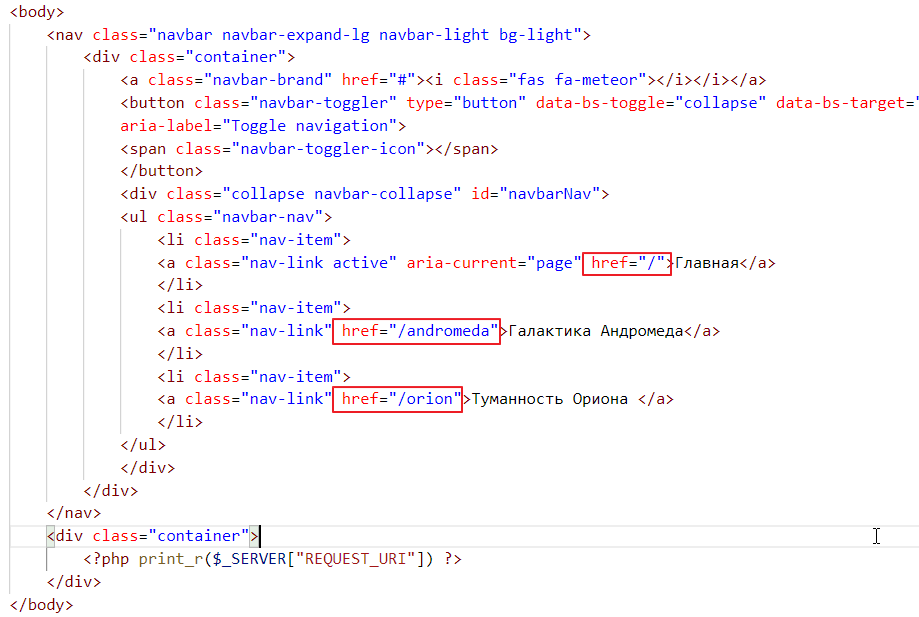This screenshot has height=617, width=919.
Task: Click the aria-current="page" attribute
Action: (494, 263)
